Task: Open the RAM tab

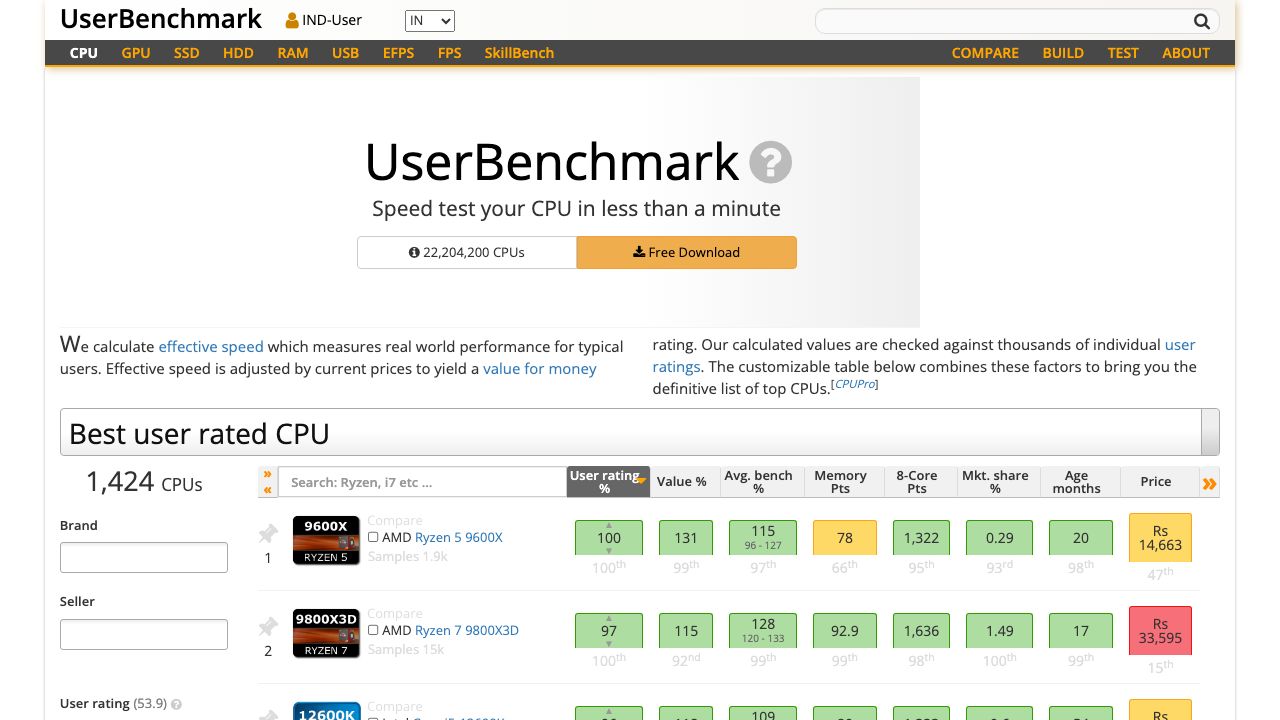Action: click(x=293, y=53)
